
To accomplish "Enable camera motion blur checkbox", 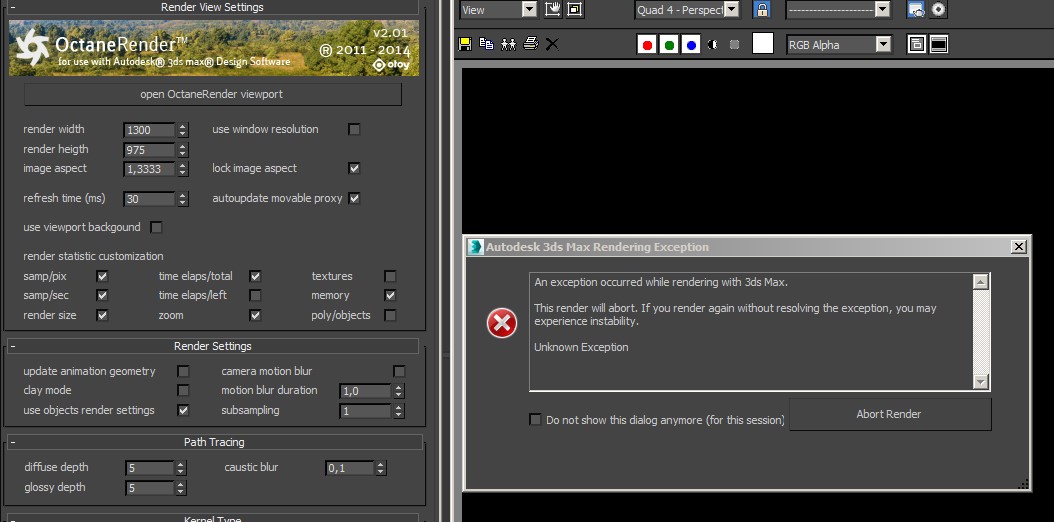I will point(399,371).
